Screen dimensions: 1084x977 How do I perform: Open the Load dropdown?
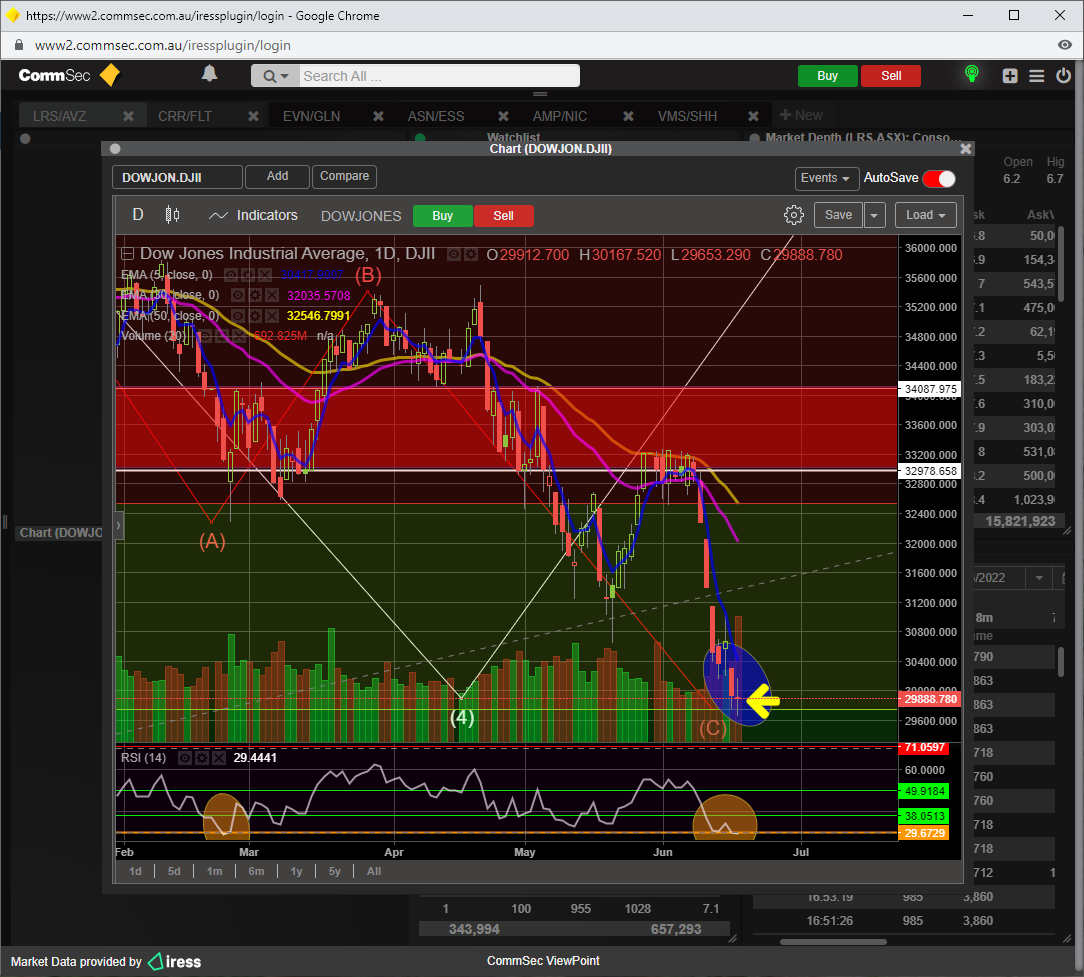(926, 215)
